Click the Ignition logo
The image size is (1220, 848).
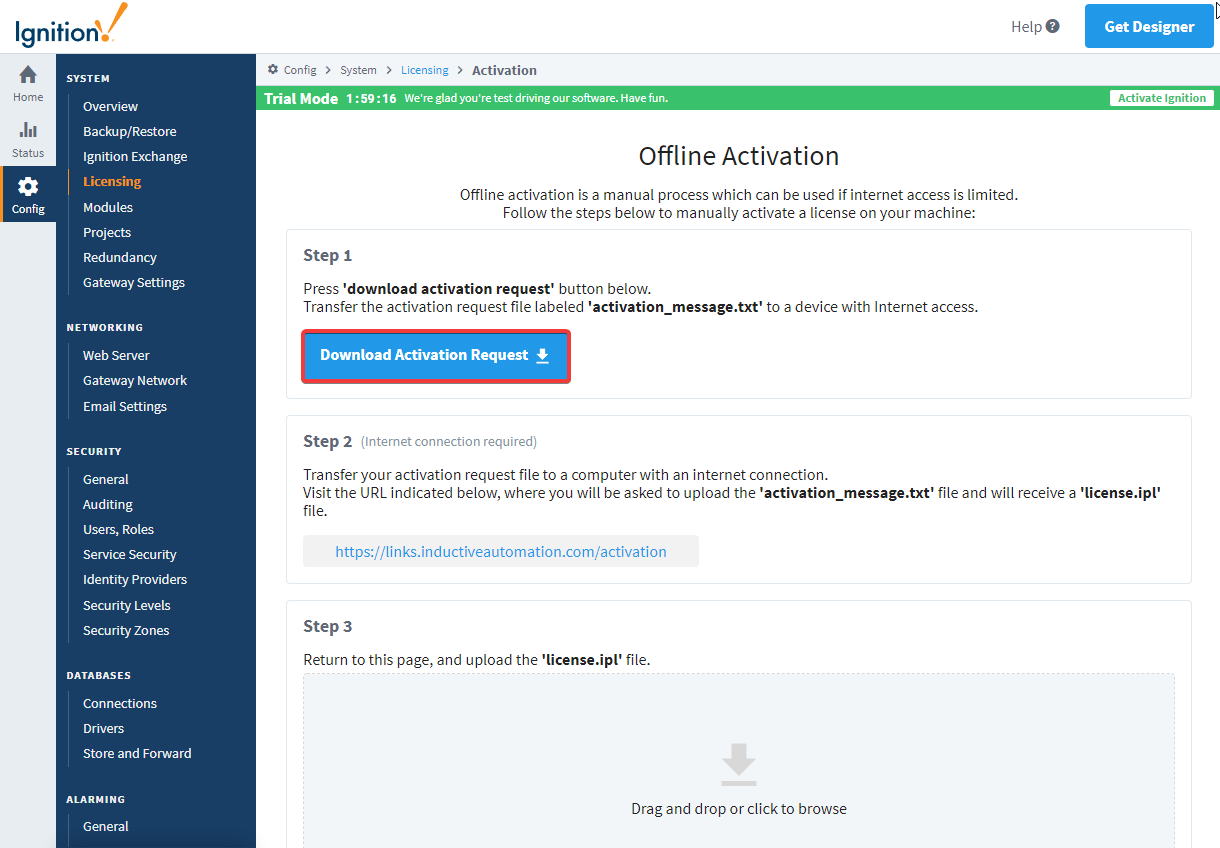point(71,26)
